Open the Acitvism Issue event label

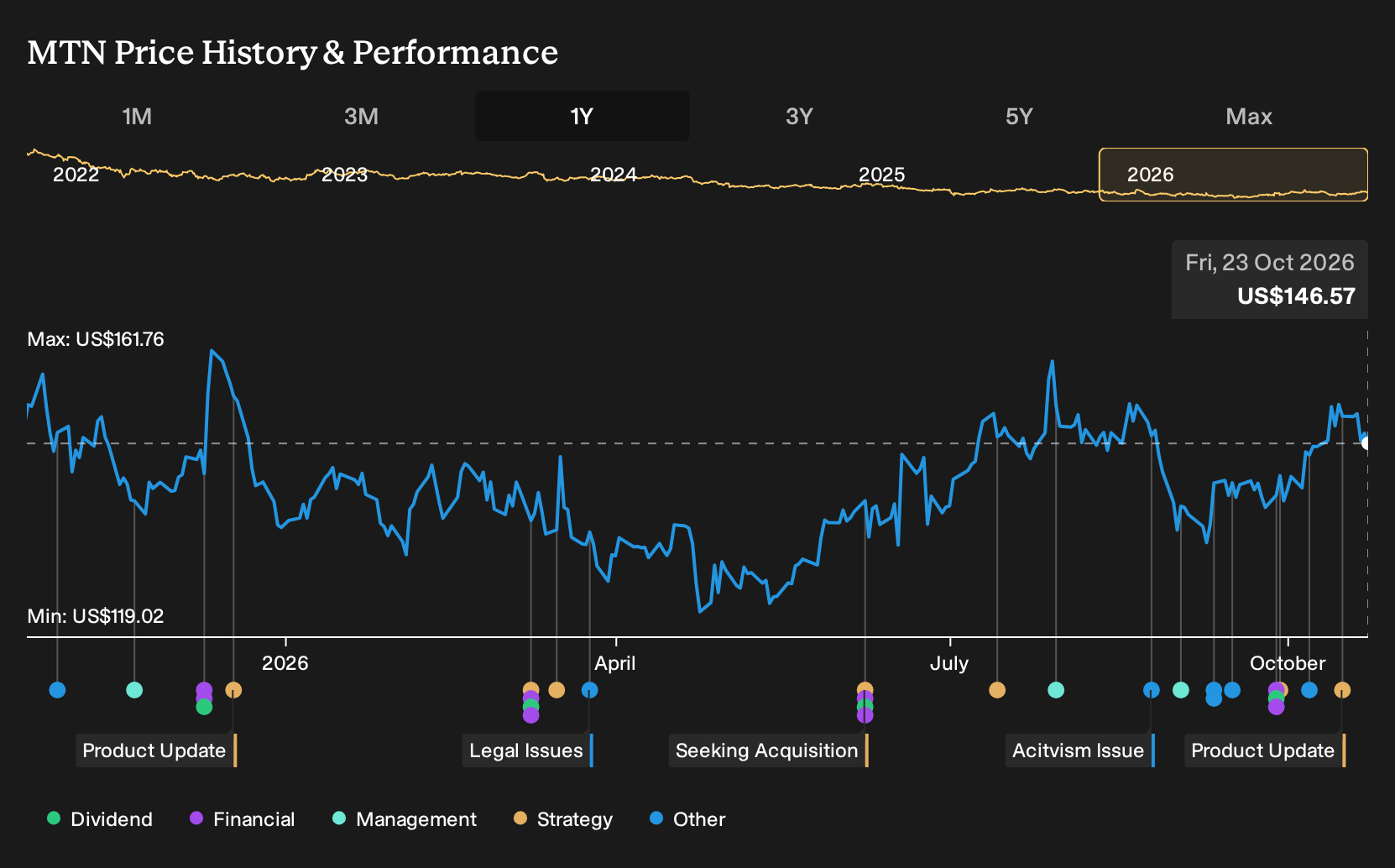point(1080,750)
